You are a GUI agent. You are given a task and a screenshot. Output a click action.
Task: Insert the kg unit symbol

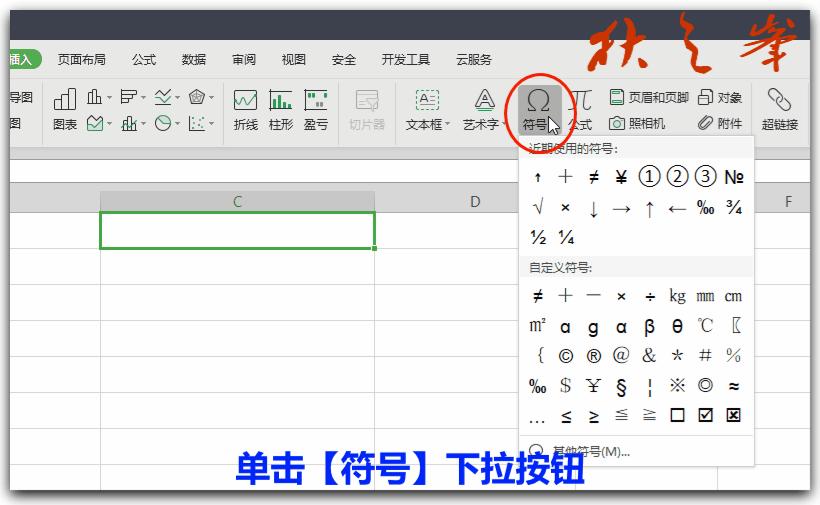pos(677,296)
